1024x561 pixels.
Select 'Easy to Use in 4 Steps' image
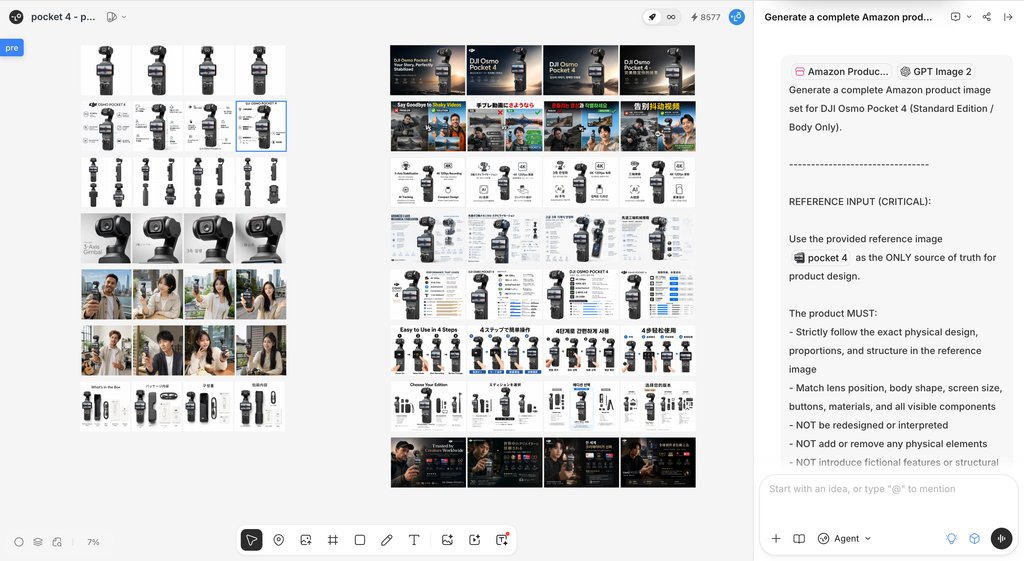click(428, 350)
